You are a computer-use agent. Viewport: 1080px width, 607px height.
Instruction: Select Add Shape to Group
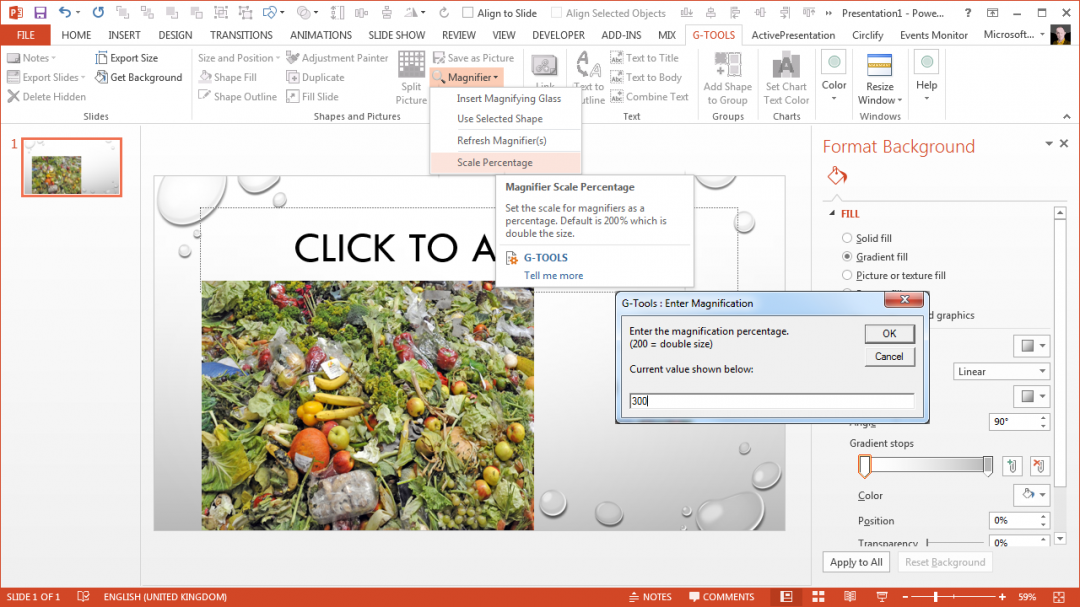pyautogui.click(x=727, y=77)
